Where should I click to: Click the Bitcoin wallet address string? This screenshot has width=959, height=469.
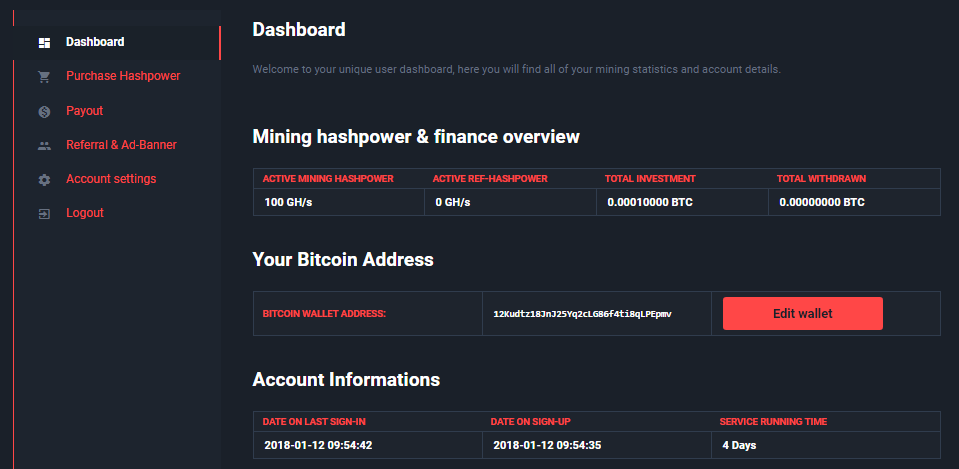point(582,314)
